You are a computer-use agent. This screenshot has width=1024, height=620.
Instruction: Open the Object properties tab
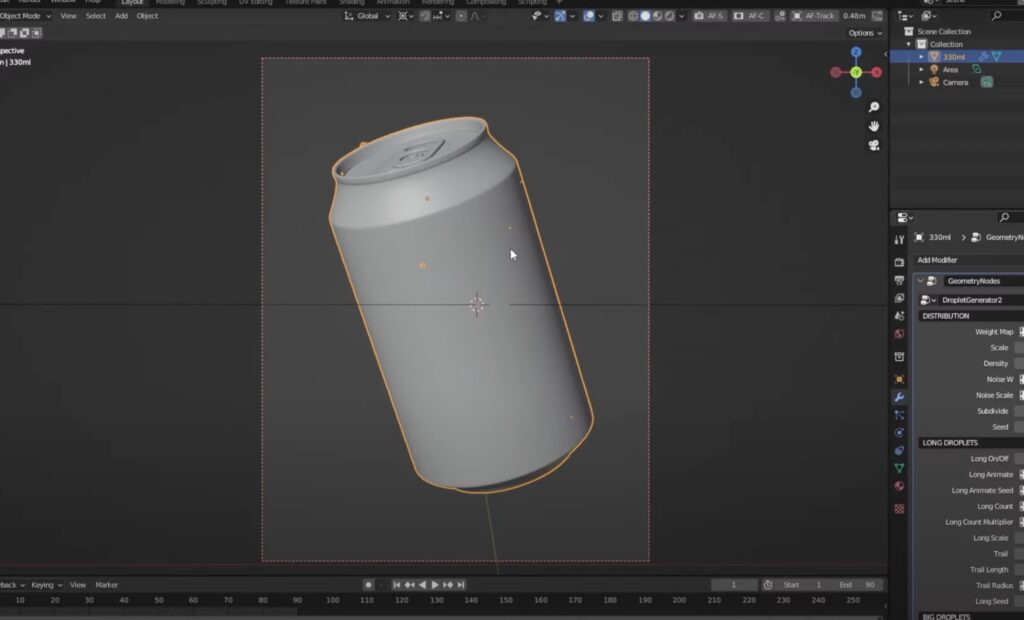[899, 379]
